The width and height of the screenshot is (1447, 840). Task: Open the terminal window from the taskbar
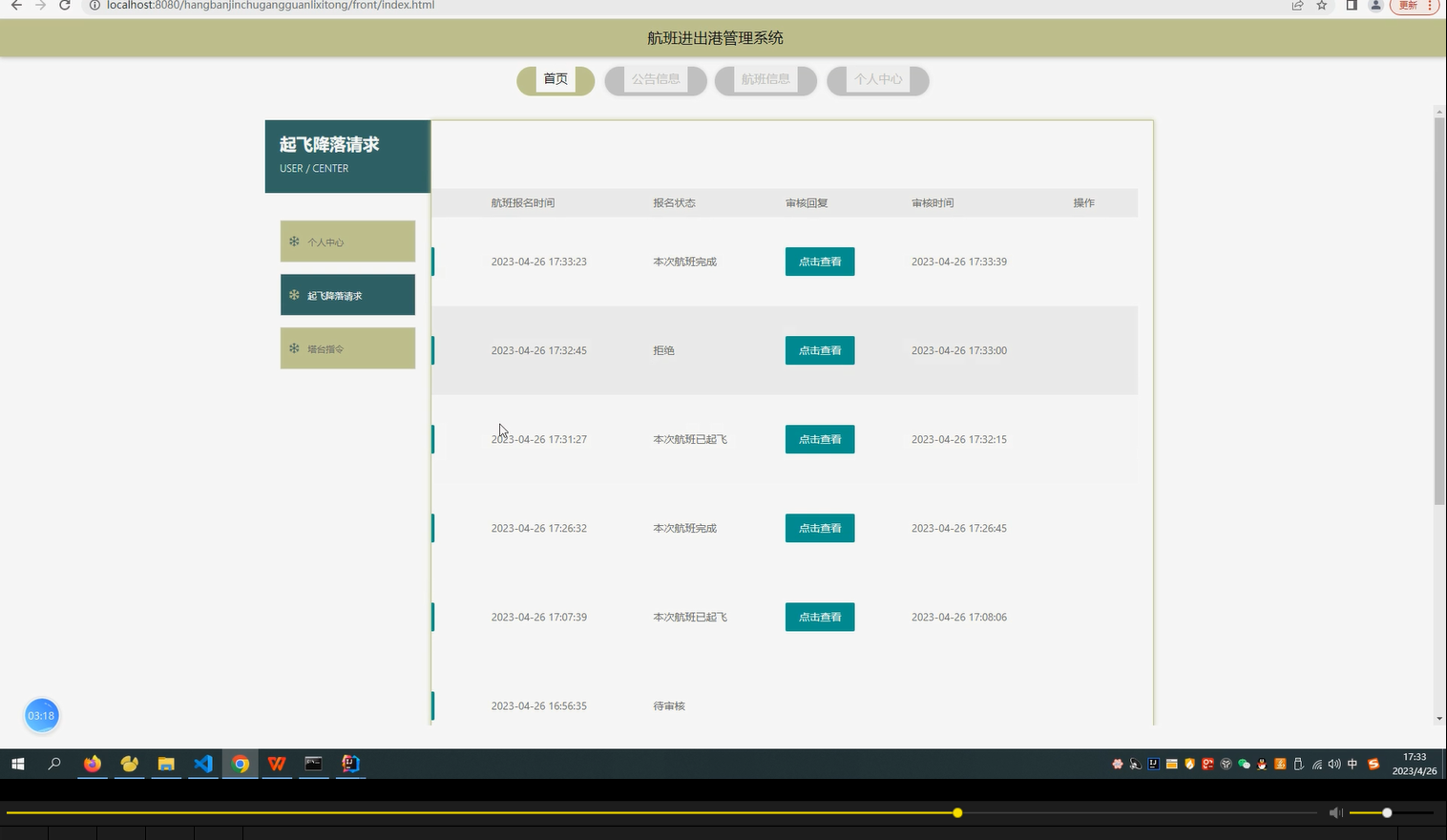[x=313, y=764]
